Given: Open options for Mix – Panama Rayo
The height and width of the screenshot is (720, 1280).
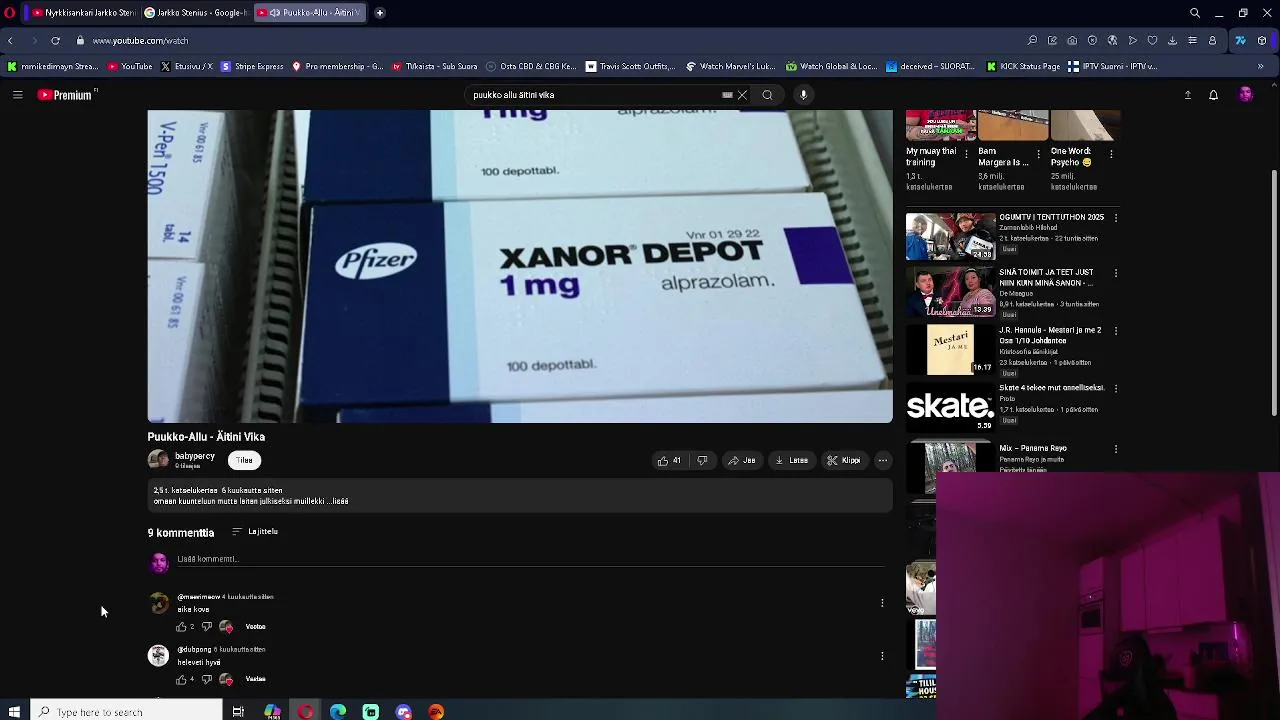Looking at the screenshot, I should coord(1116,449).
